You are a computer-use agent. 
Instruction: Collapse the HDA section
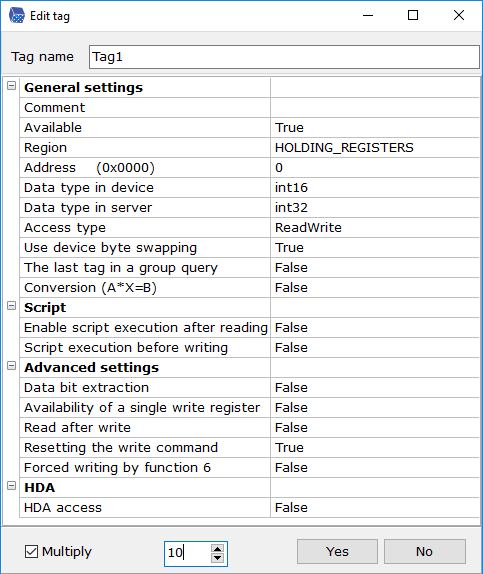pyautogui.click(x=12, y=486)
